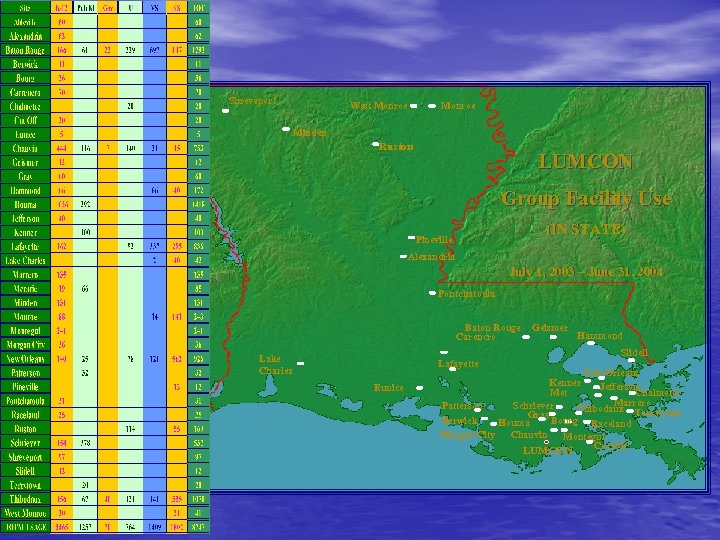The width and height of the screenshot is (720, 540).
Task: Click the Chalmette label on the map
Action: point(658,393)
